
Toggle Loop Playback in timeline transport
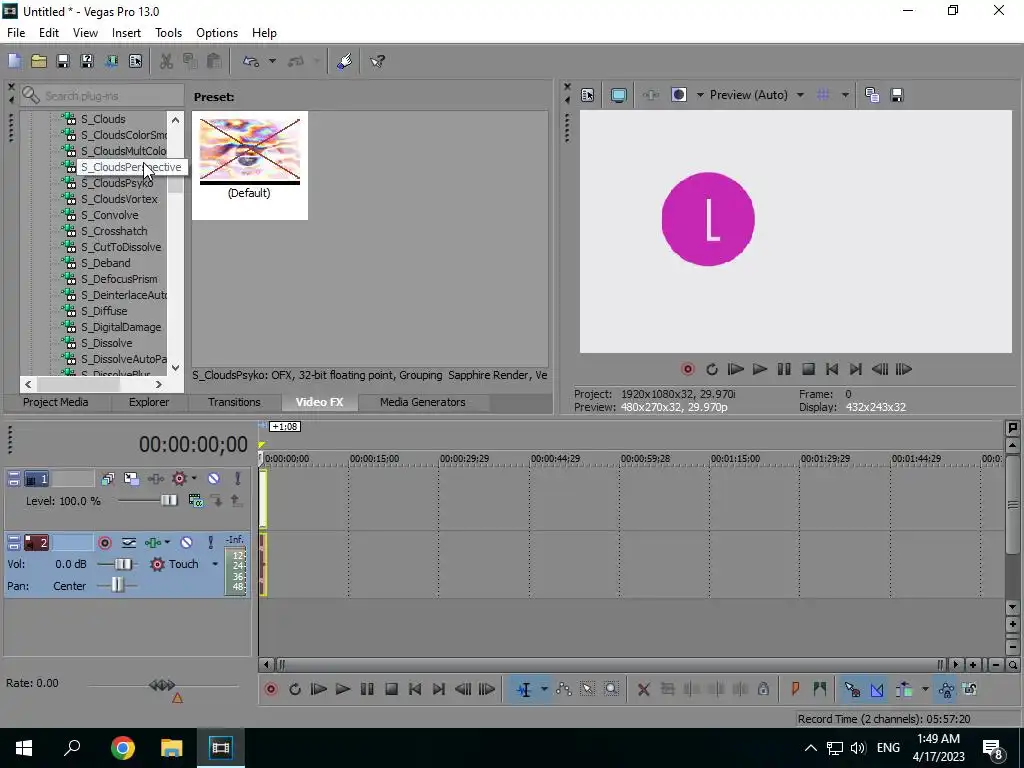coord(295,689)
